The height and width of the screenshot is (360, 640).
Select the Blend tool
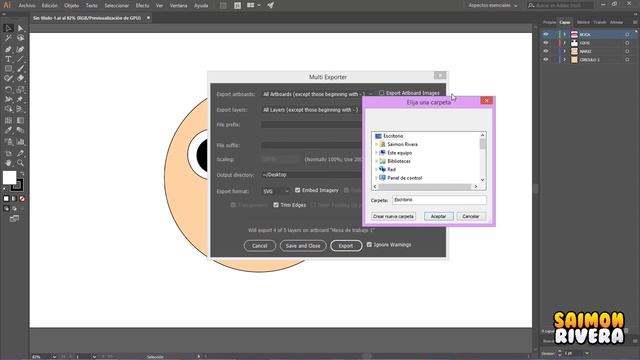click(20, 131)
